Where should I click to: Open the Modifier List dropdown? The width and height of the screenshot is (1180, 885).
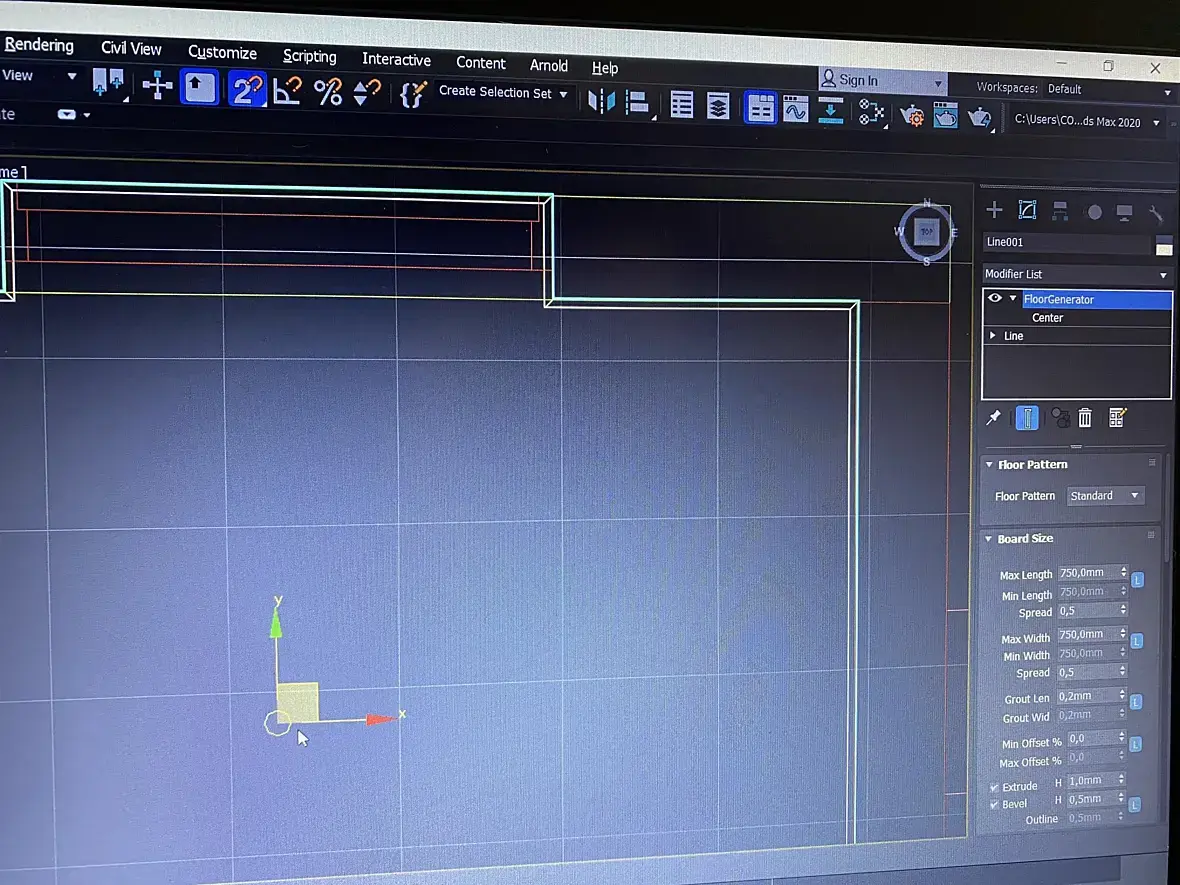click(1077, 274)
